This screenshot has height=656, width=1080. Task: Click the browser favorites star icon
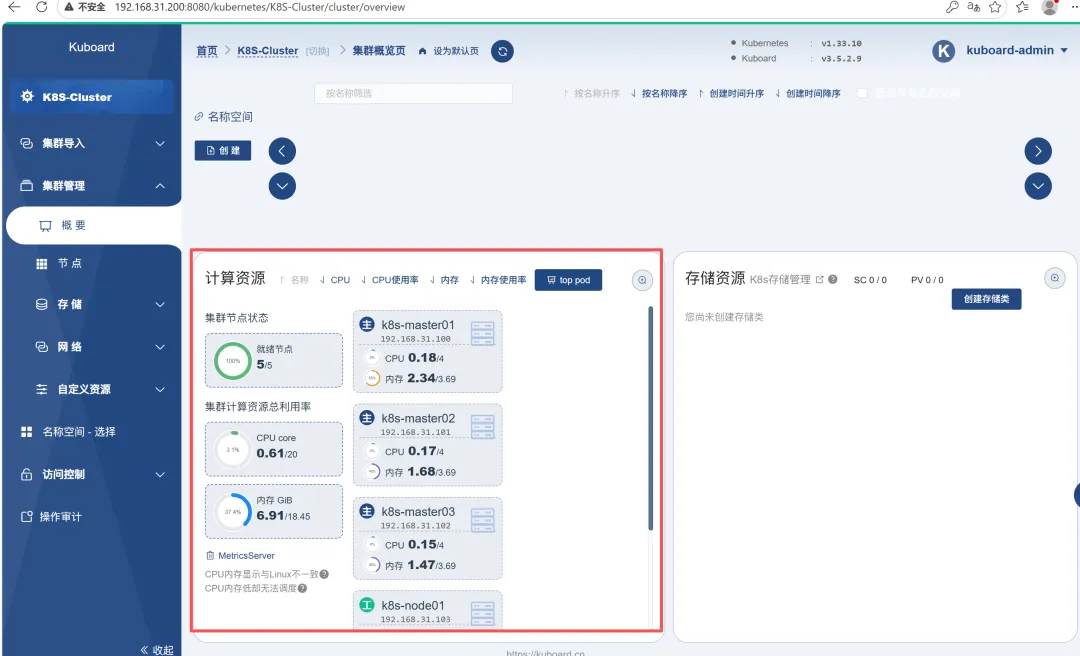coord(995,7)
